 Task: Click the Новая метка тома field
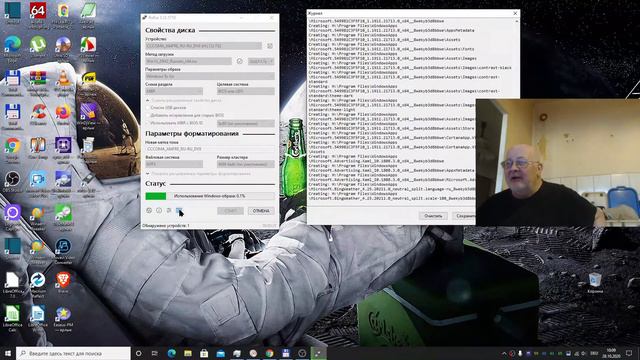click(x=210, y=149)
